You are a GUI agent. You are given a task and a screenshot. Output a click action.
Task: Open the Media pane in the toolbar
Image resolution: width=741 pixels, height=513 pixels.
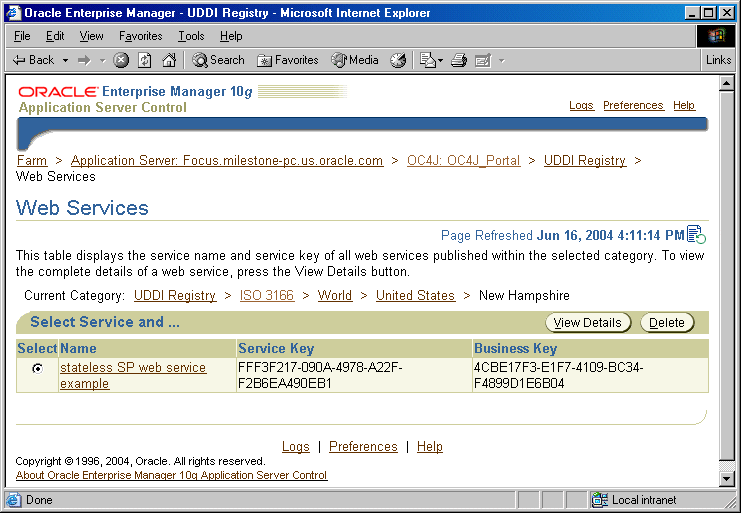coord(354,60)
